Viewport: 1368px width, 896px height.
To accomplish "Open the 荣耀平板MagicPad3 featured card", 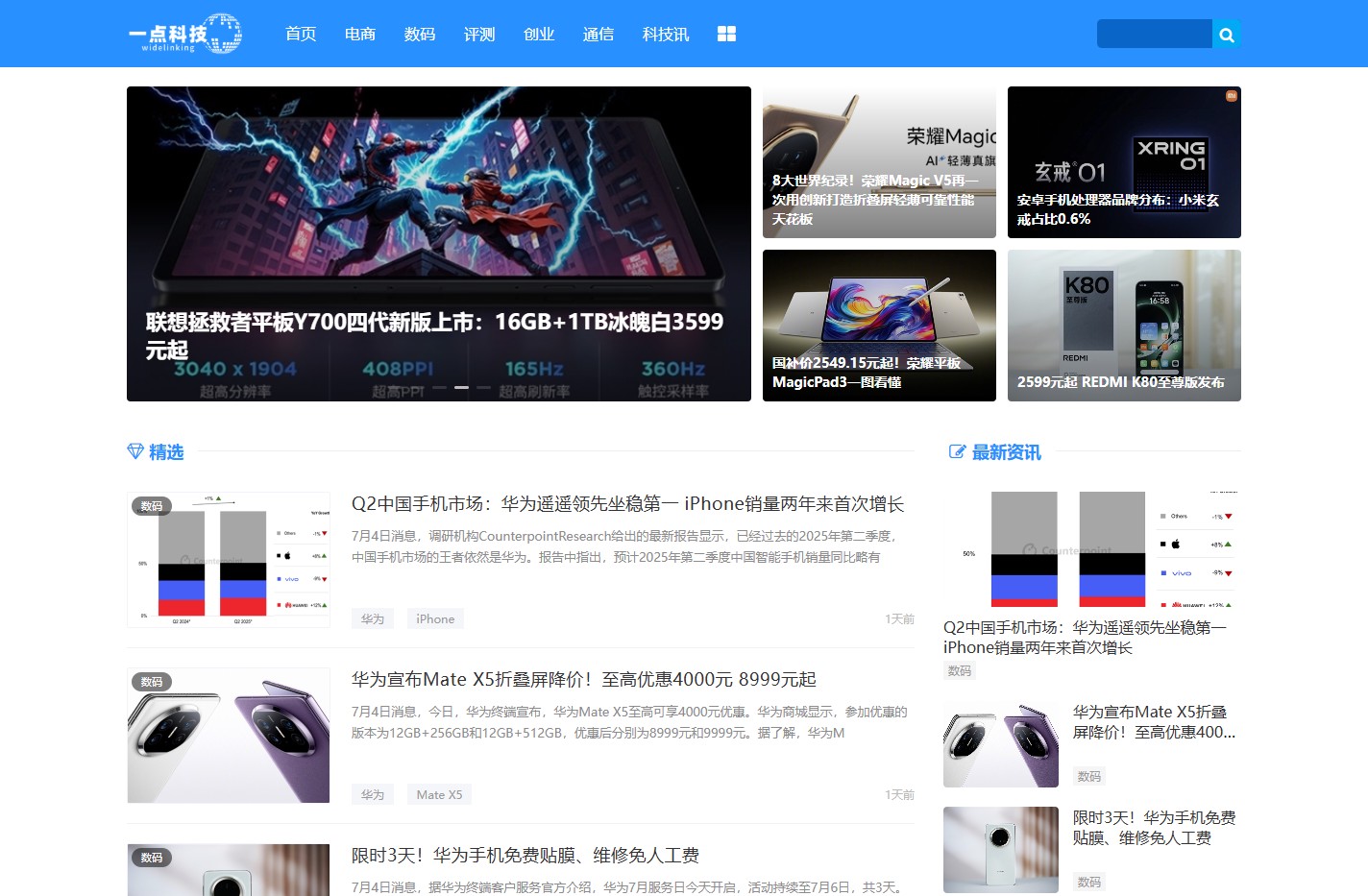I will [879, 326].
